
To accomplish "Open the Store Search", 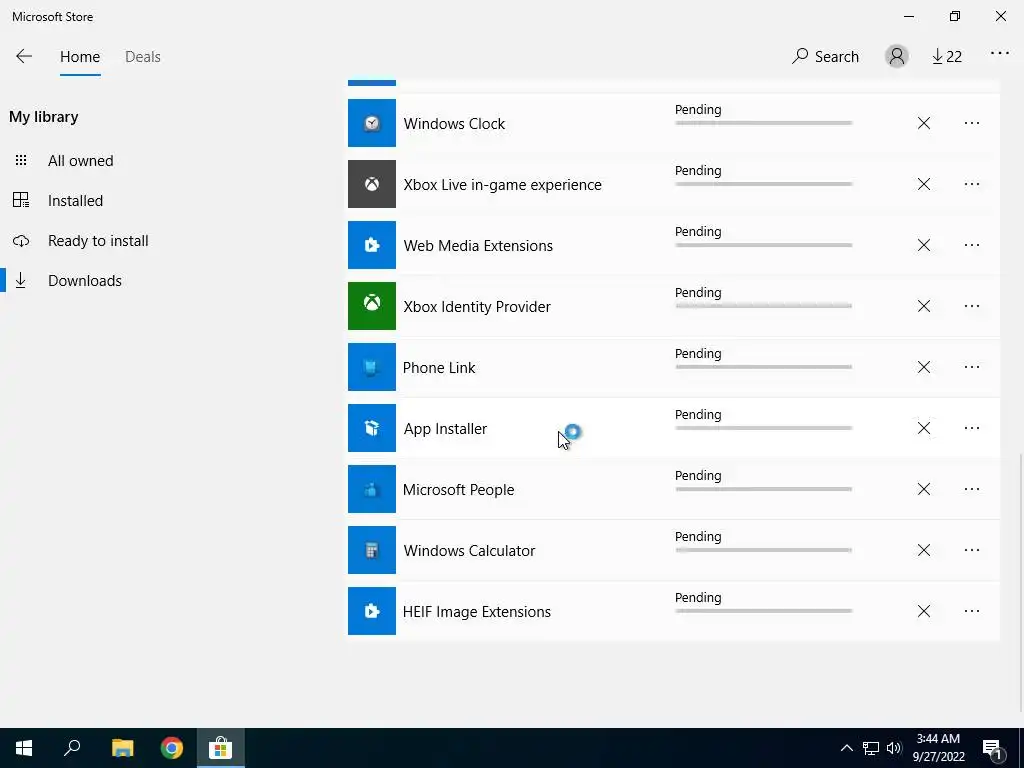I will [825, 57].
